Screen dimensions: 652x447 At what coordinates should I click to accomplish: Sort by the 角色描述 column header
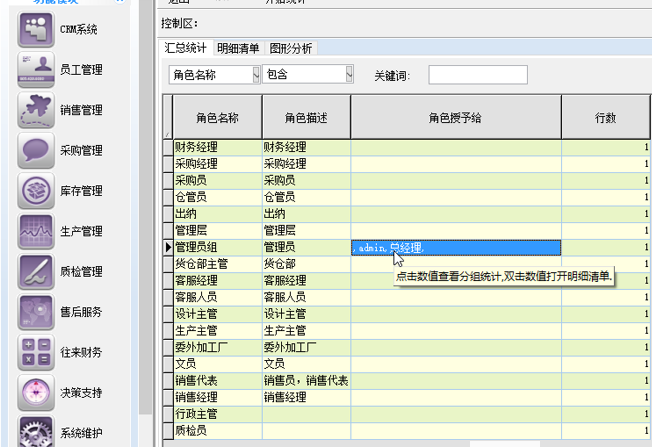tap(306, 118)
